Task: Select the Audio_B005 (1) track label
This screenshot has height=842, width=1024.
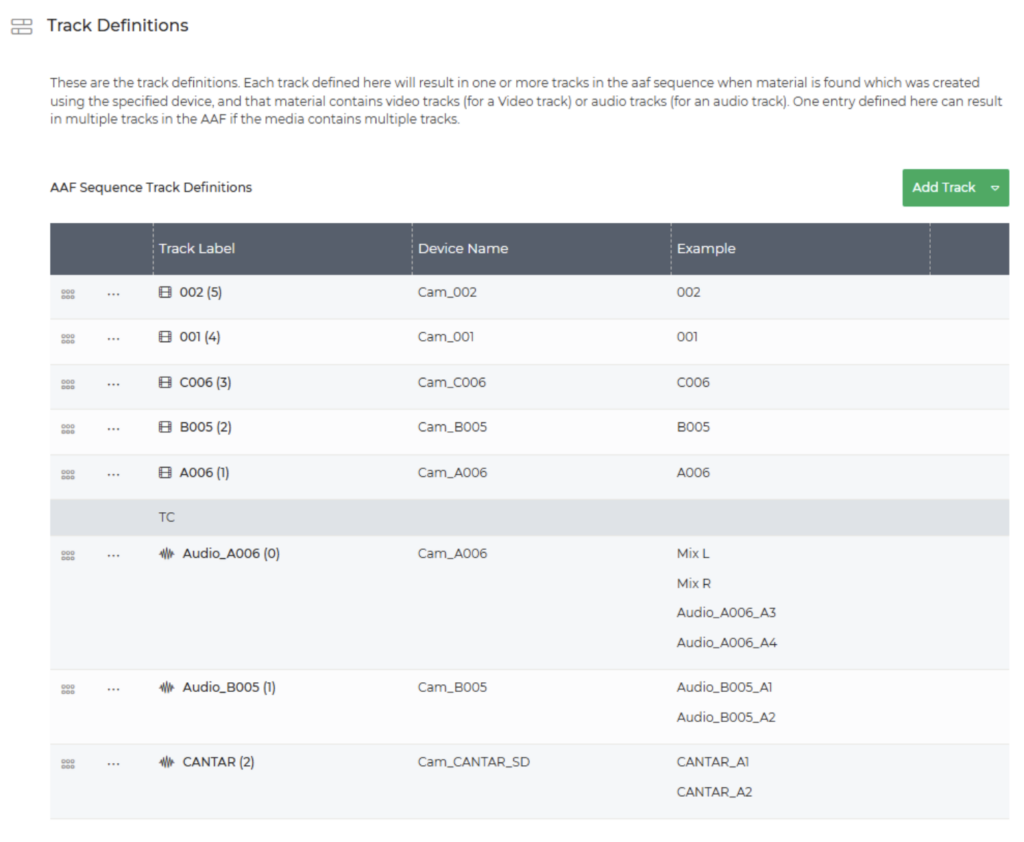Action: (x=229, y=687)
